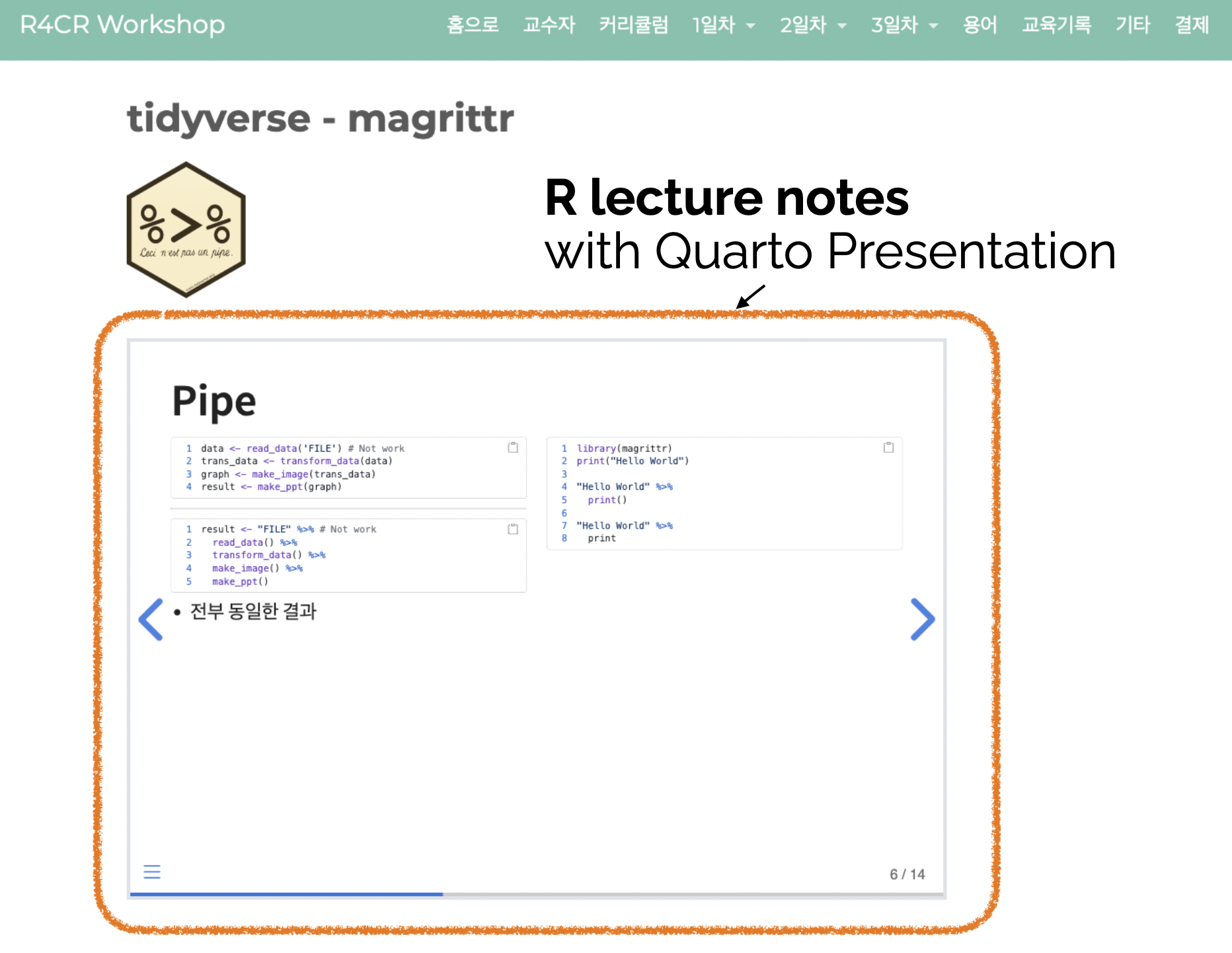The image size is (1232, 953).
Task: Open the 교수자 page
Action: coord(549,25)
